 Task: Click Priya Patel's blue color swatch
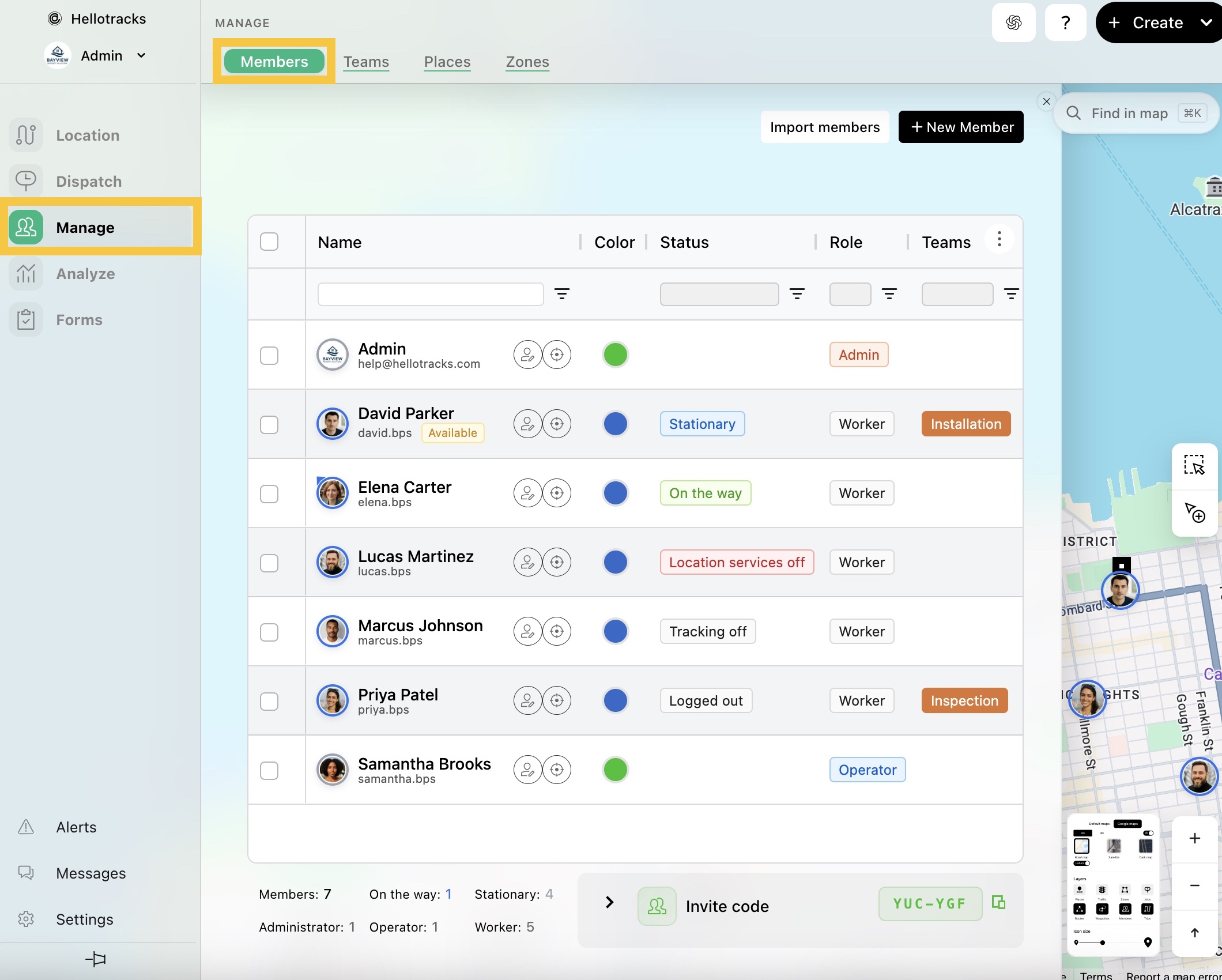pos(615,700)
